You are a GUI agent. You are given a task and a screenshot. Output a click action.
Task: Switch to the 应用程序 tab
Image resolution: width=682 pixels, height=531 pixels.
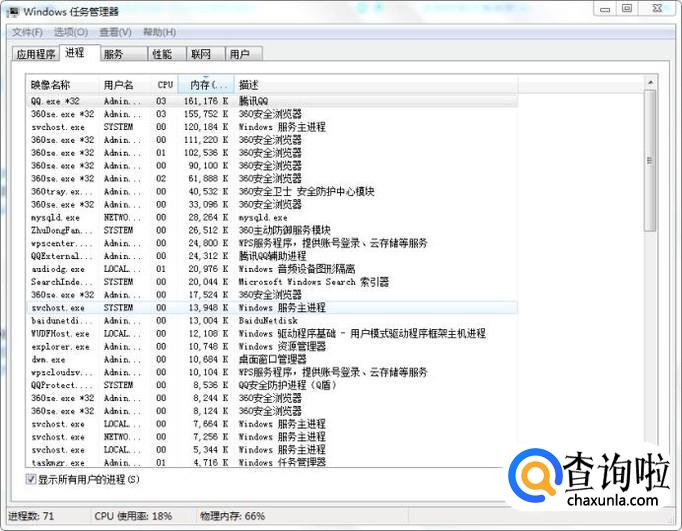click(x=35, y=54)
